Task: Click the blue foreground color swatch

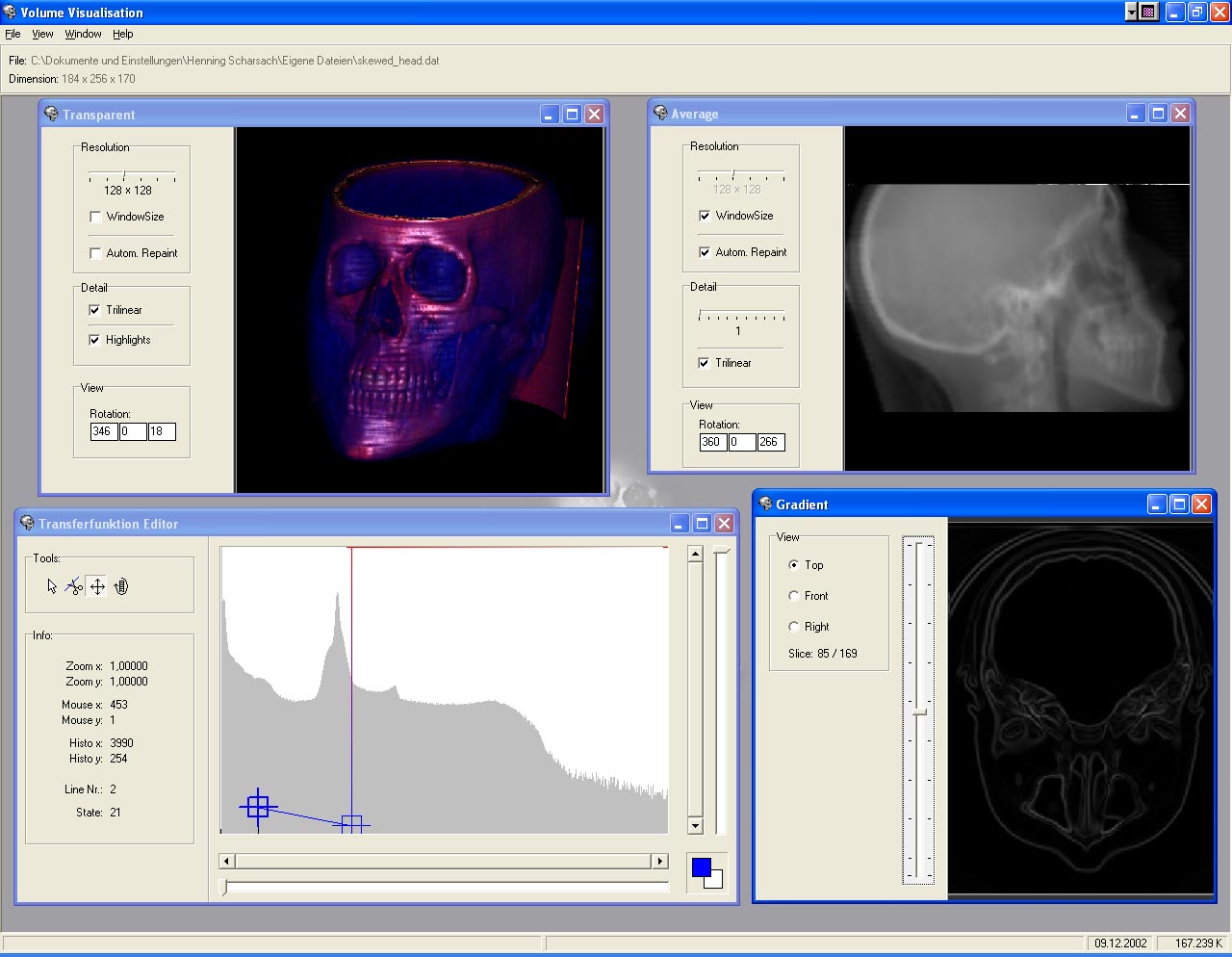Action: (701, 866)
